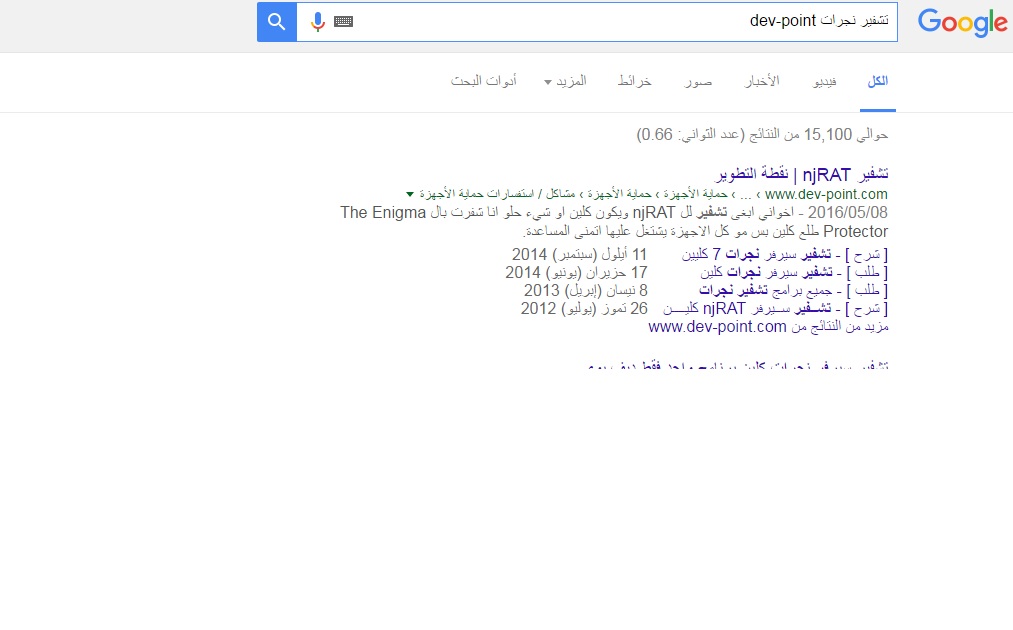
Task: Expand the المزيد (More) dropdown
Action: [x=566, y=81]
